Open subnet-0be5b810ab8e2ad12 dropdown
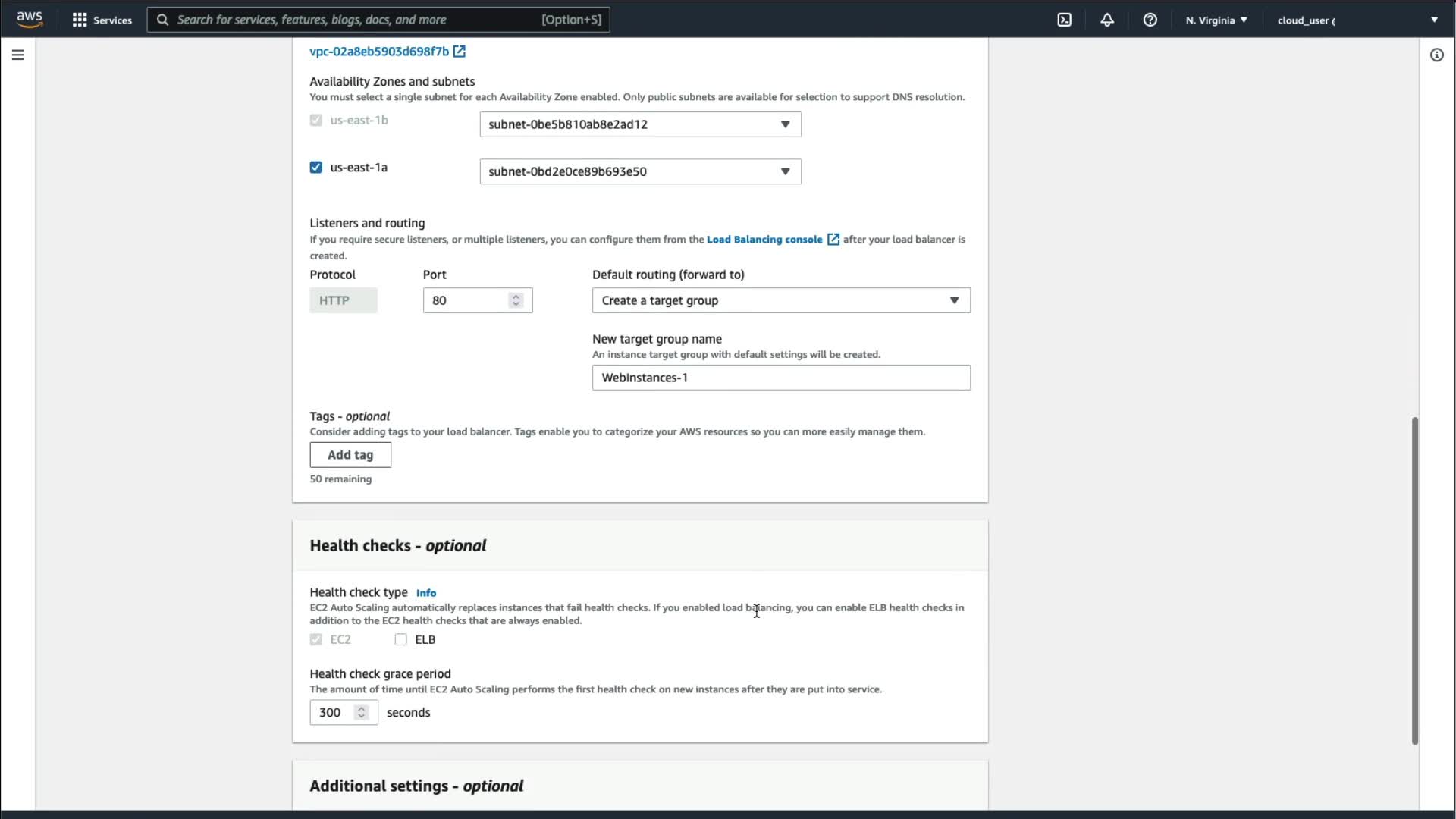The image size is (1456, 819). coord(640,124)
